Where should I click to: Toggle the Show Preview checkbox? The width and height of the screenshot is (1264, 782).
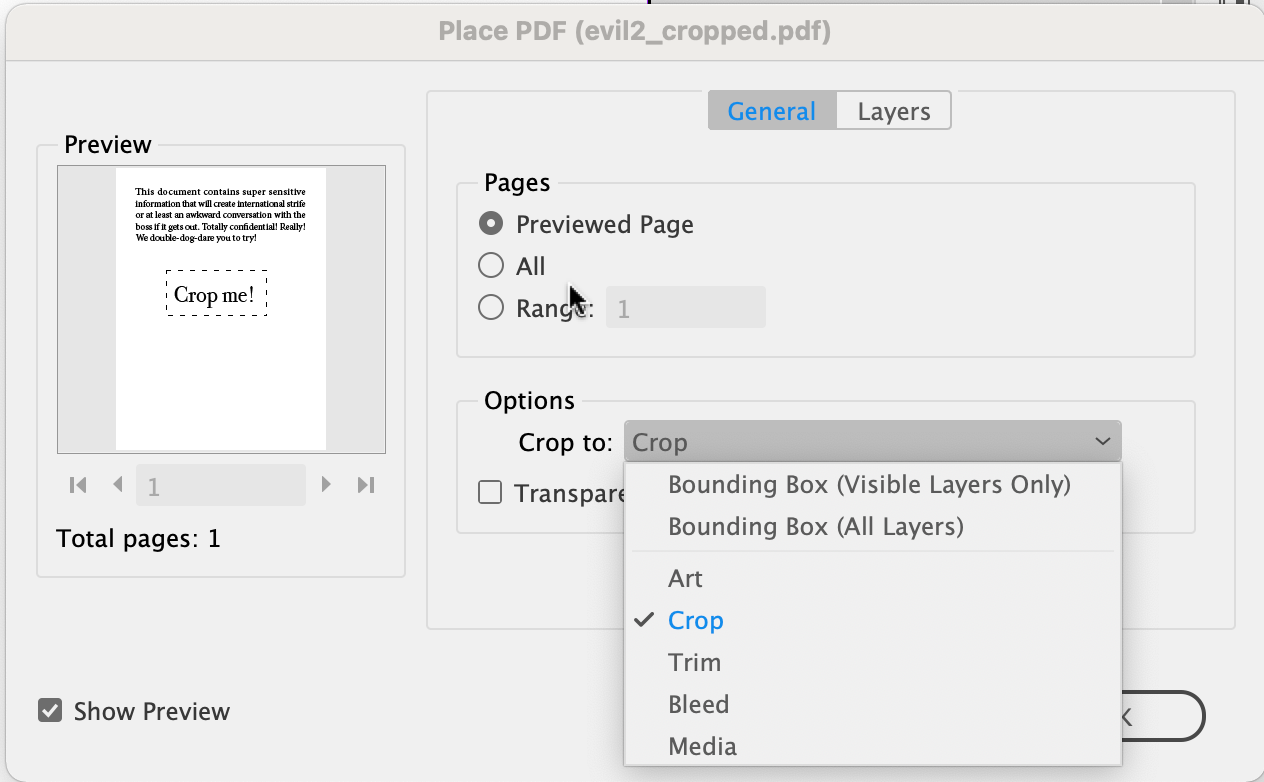50,711
